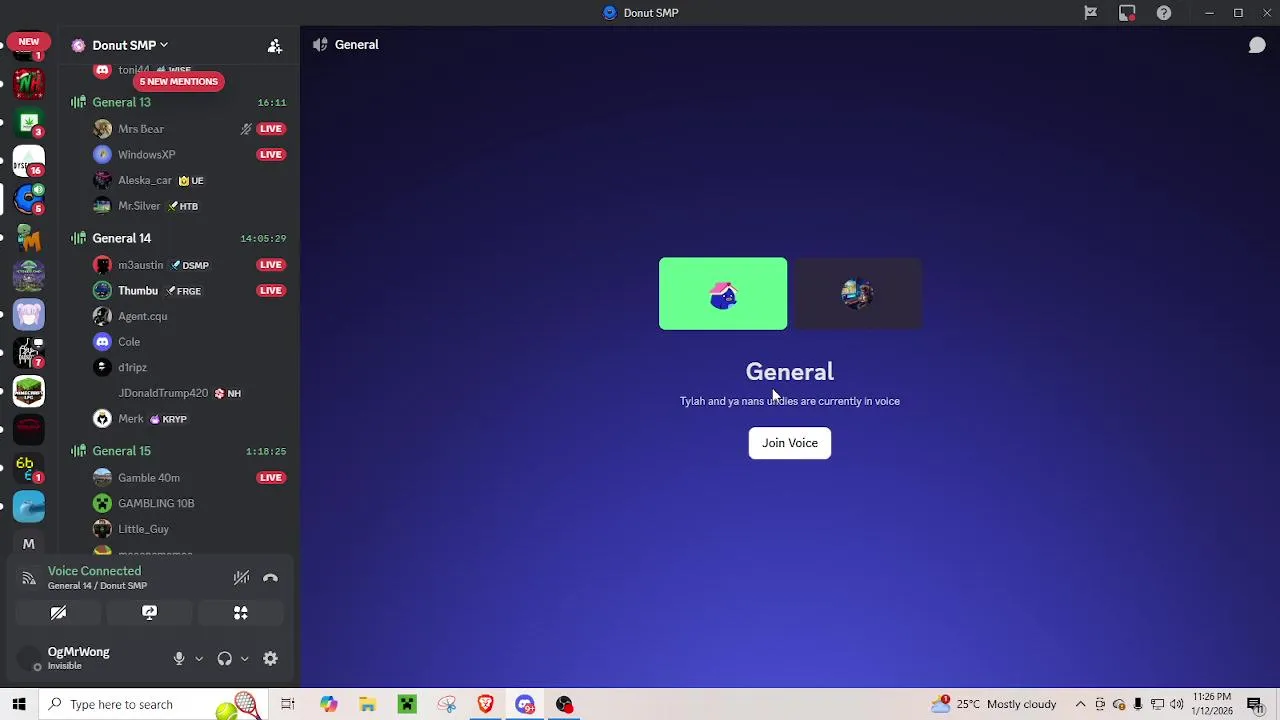This screenshot has width=1280, height=720.
Task: Click LIVE badge next to Gamble 40m
Action: [271, 478]
